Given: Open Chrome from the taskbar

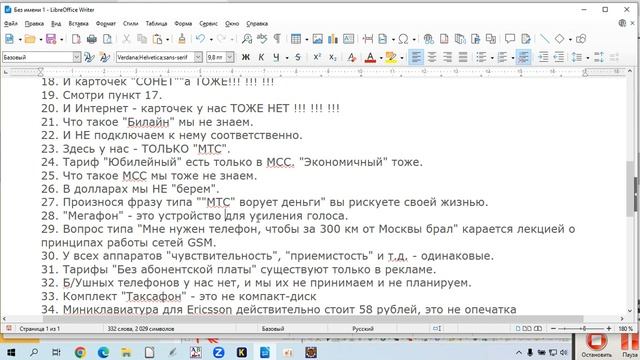Looking at the screenshot, I should pyautogui.click(x=80, y=352).
